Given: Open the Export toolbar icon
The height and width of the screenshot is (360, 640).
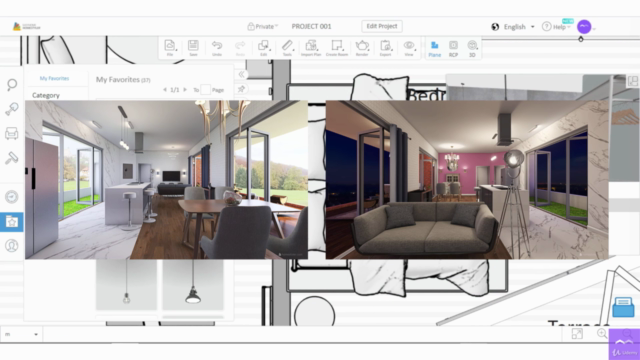Looking at the screenshot, I should tap(385, 48).
